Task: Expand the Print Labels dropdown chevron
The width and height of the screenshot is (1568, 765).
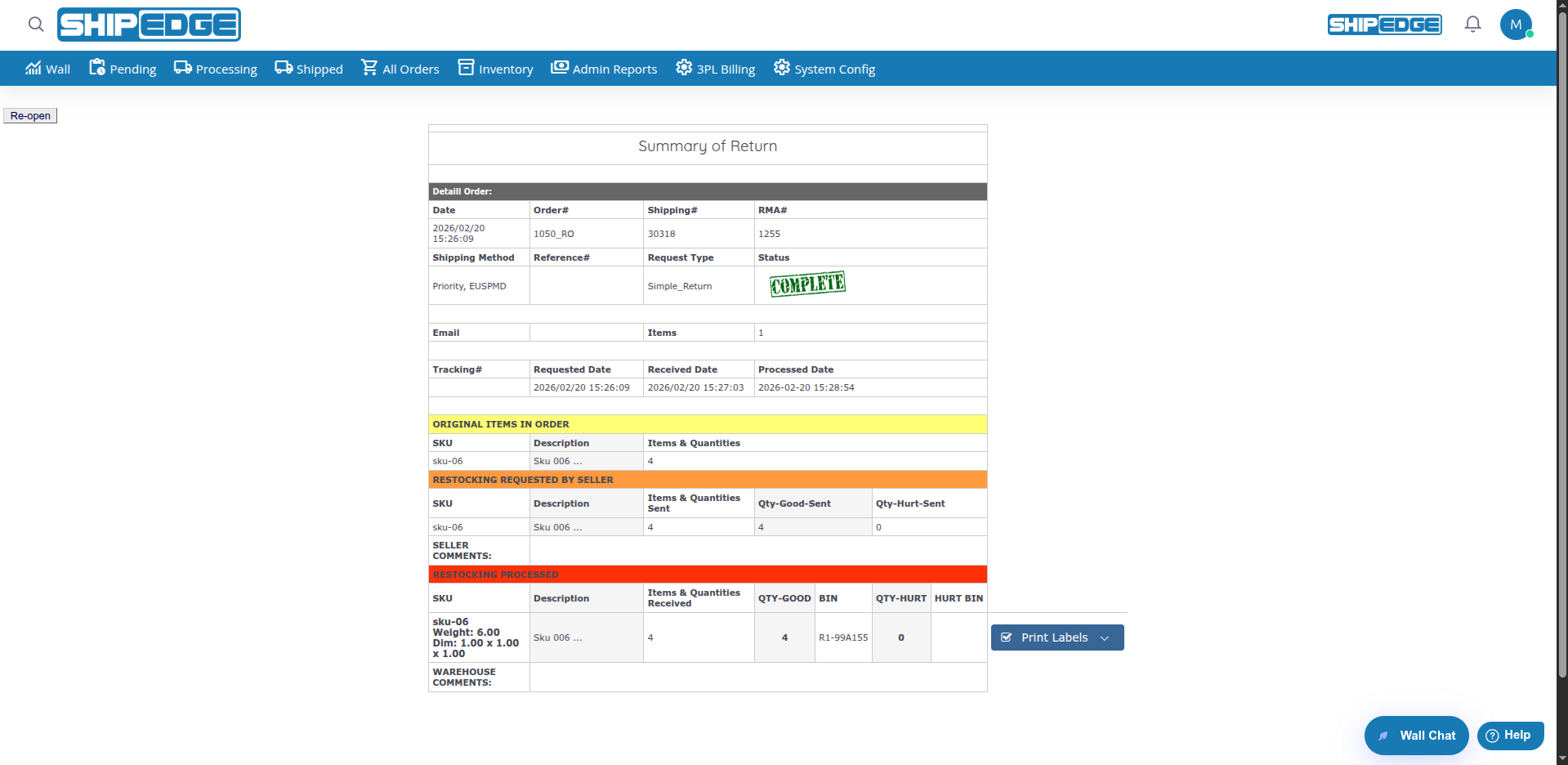Action: point(1105,637)
